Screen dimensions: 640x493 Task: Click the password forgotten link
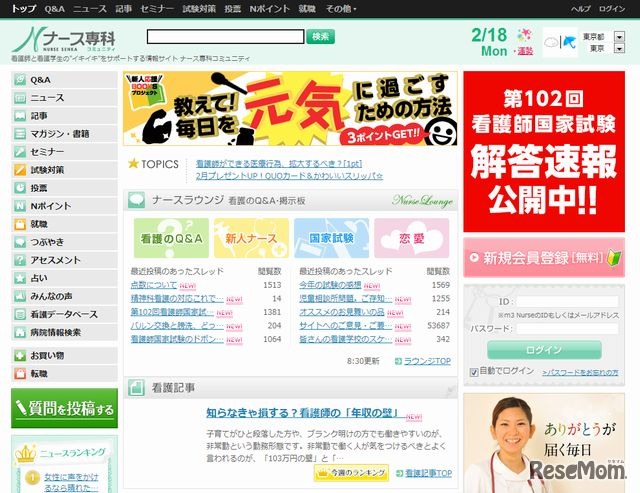click(x=580, y=373)
